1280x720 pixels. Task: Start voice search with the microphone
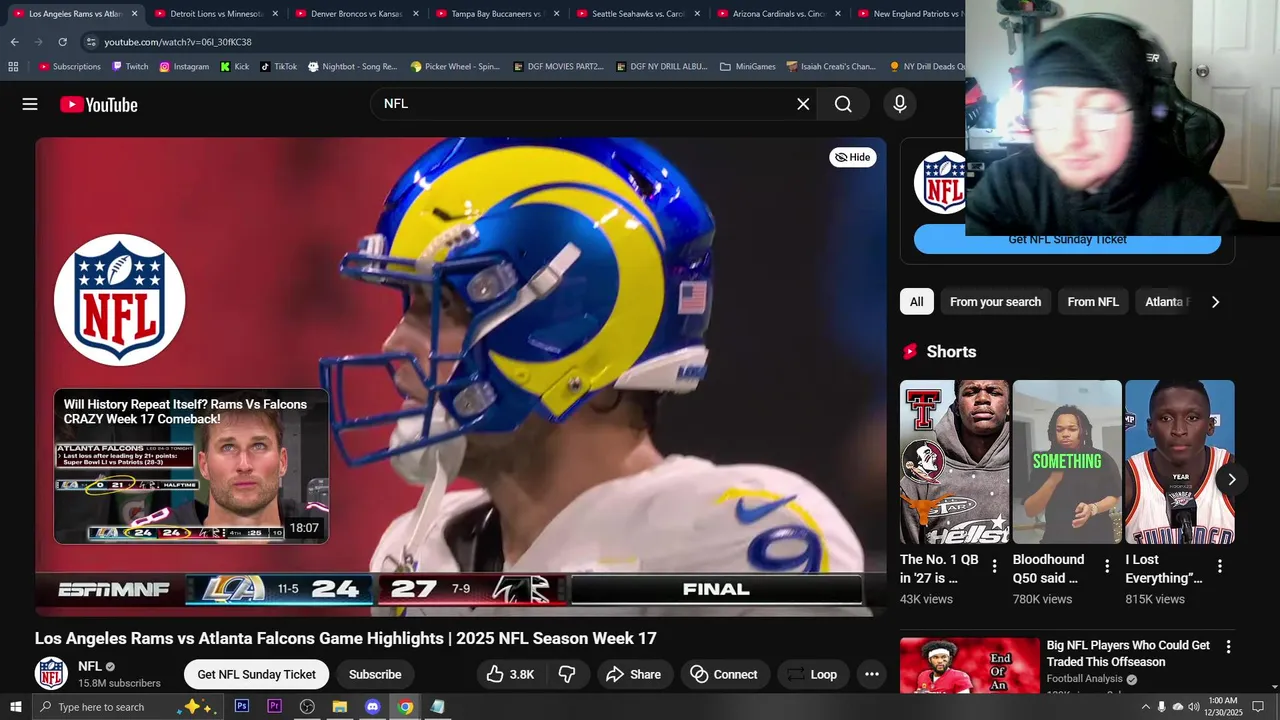pos(899,104)
